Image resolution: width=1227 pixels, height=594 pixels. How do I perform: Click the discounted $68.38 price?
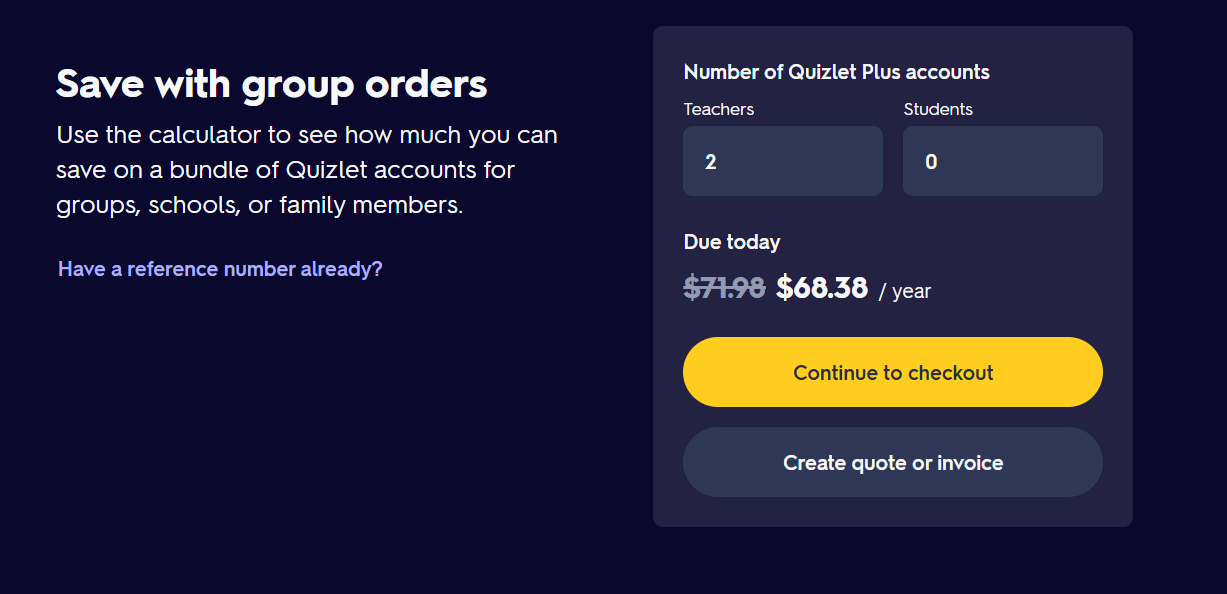(x=821, y=288)
